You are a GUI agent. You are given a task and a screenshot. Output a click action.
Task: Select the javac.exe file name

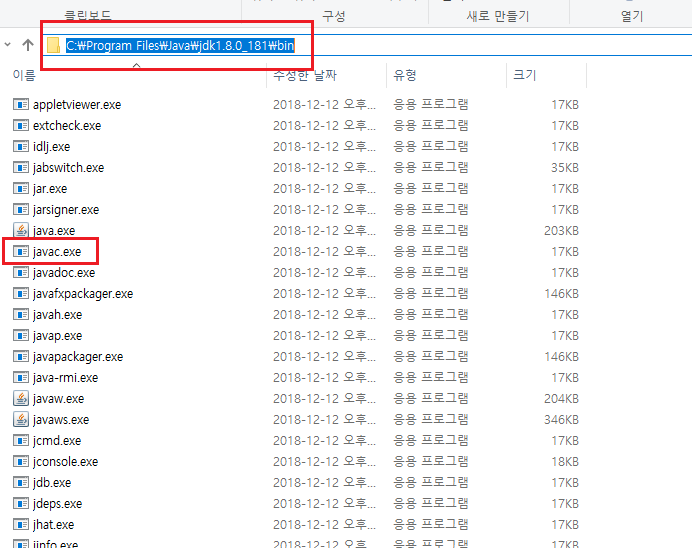tap(57, 252)
